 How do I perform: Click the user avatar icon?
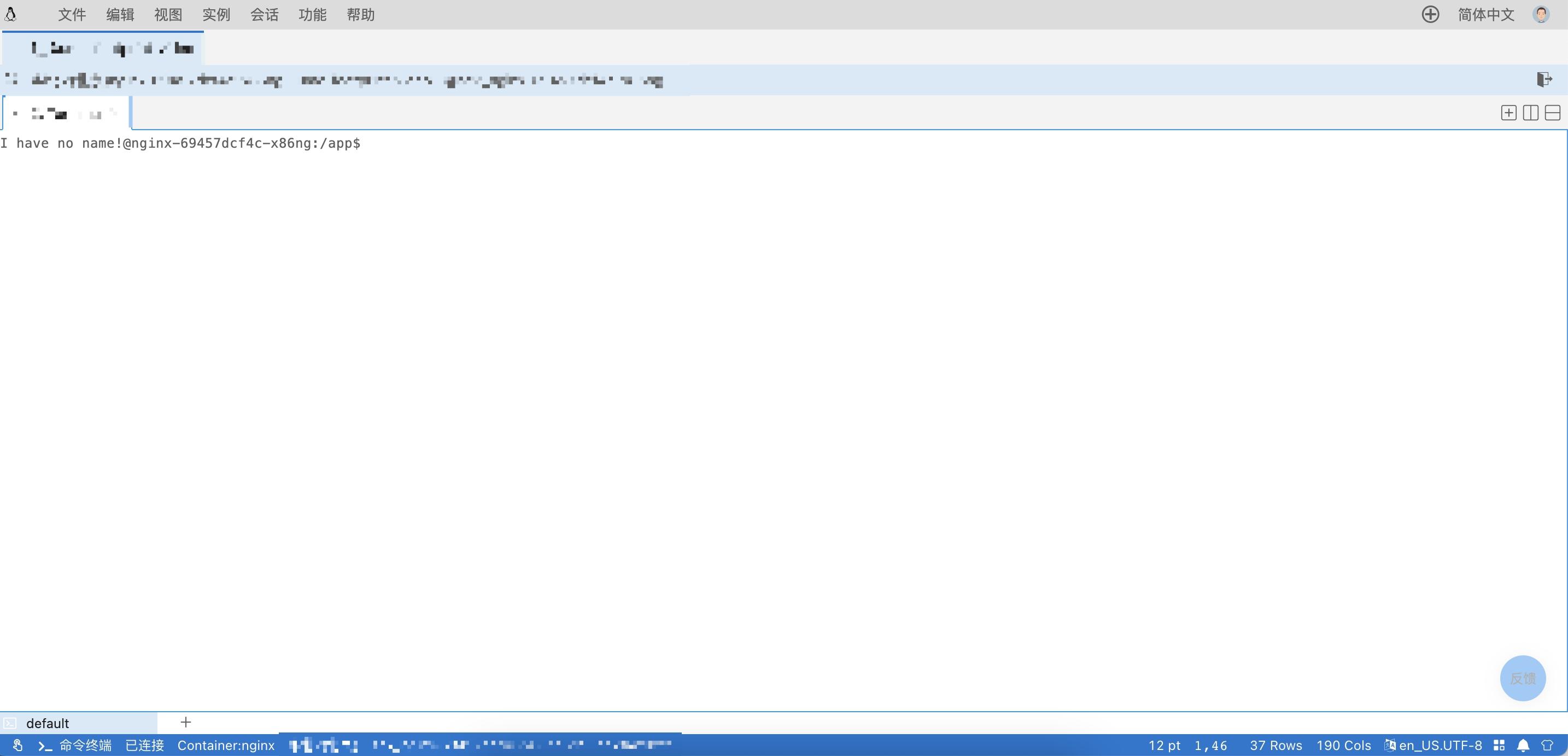1541,15
